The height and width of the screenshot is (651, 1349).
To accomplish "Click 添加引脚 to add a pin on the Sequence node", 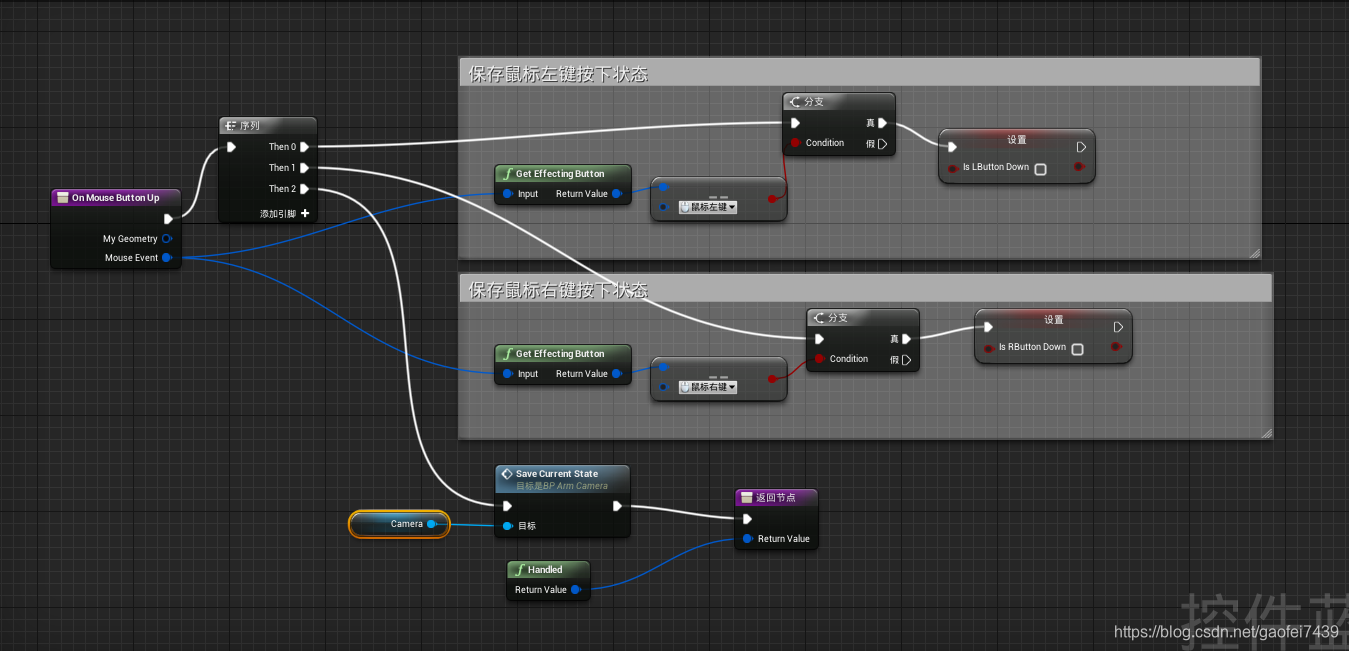I will (281, 213).
